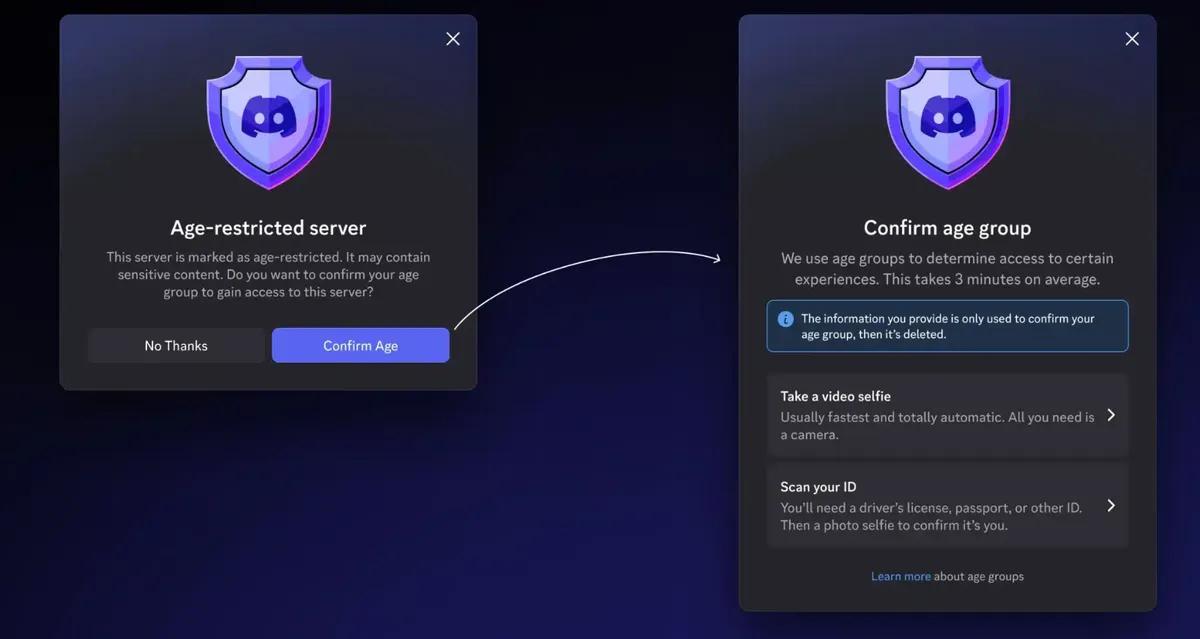Screen dimensions: 1200x639
Task: Click the No Thanks button
Action: click(176, 345)
